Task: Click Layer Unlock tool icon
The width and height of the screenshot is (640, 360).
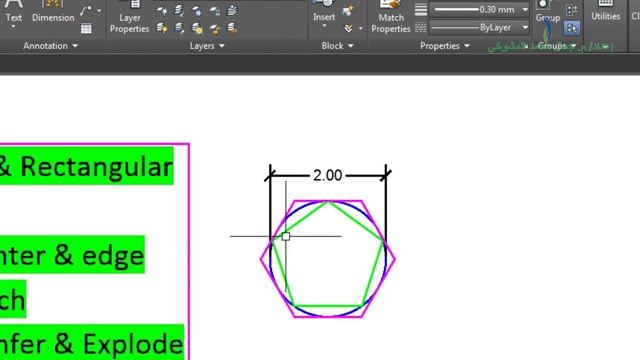Action: coord(214,28)
